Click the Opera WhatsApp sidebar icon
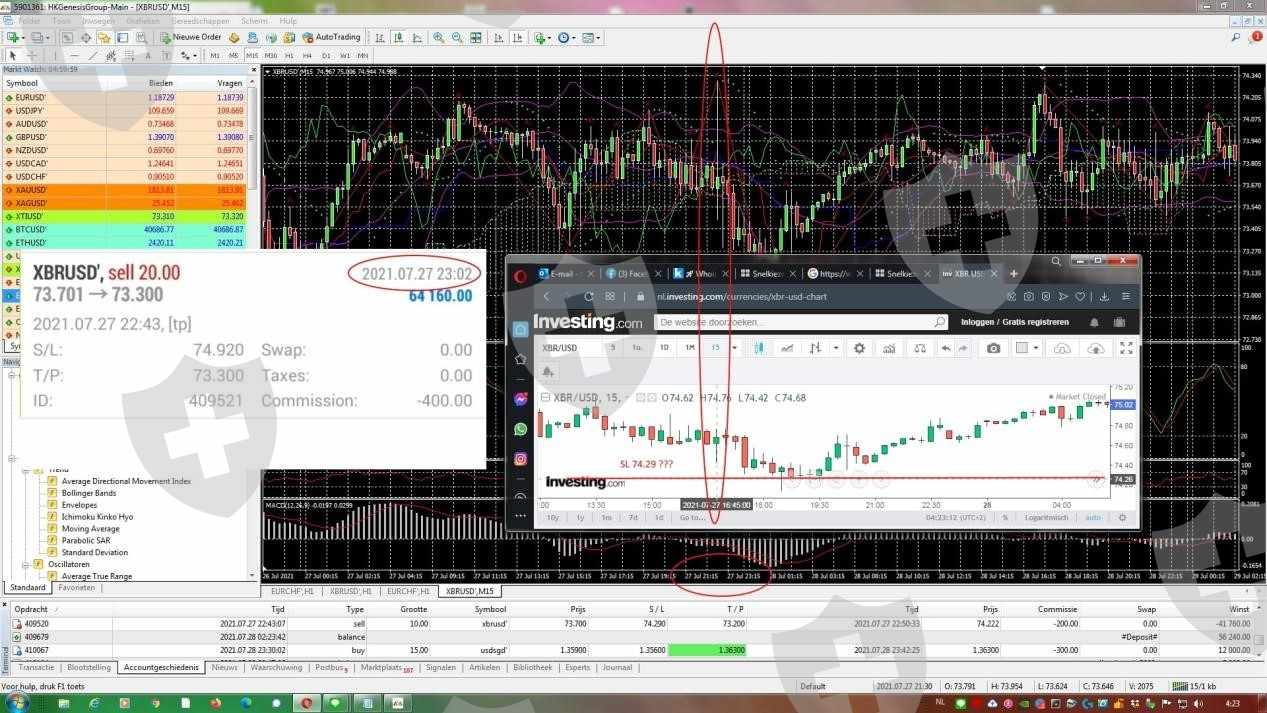This screenshot has height=713, width=1267. [x=521, y=429]
